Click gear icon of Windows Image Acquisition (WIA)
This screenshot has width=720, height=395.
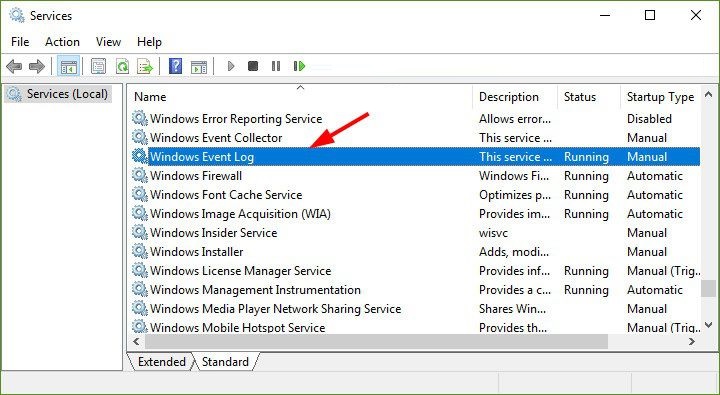pos(140,213)
